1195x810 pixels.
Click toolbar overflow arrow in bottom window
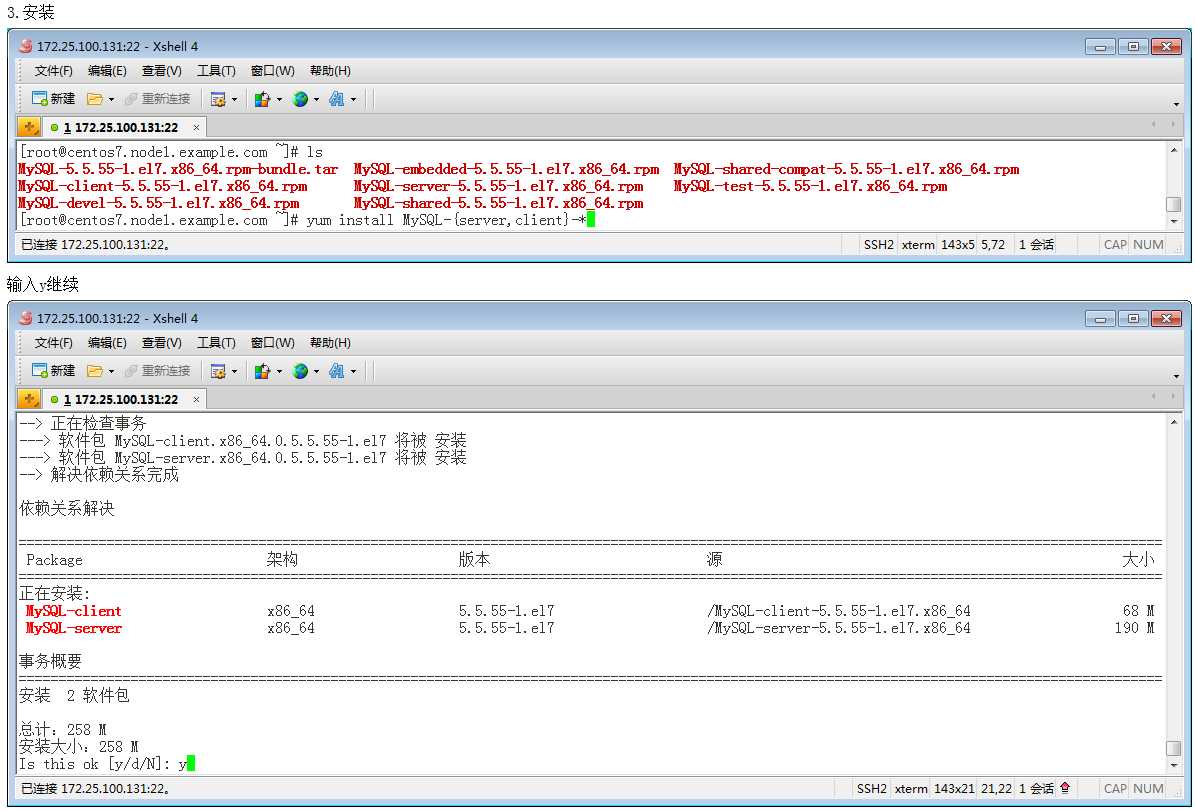click(1176, 376)
